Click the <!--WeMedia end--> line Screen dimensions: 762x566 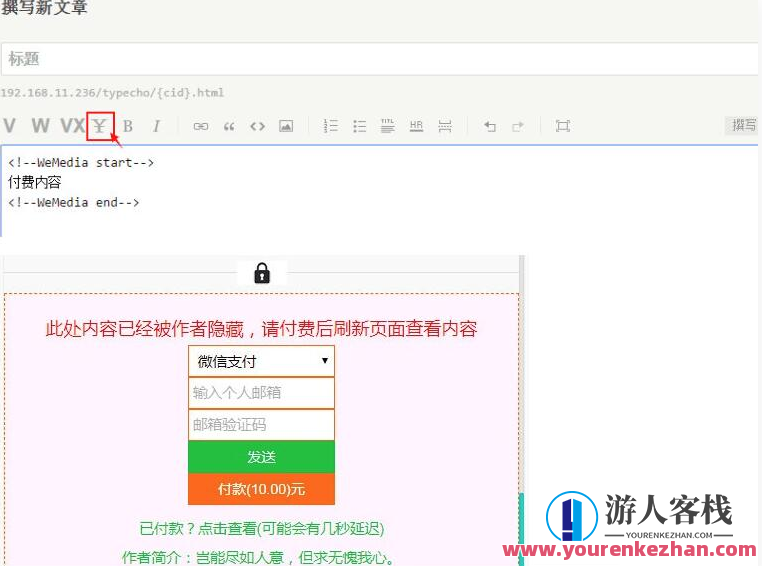pos(73,202)
